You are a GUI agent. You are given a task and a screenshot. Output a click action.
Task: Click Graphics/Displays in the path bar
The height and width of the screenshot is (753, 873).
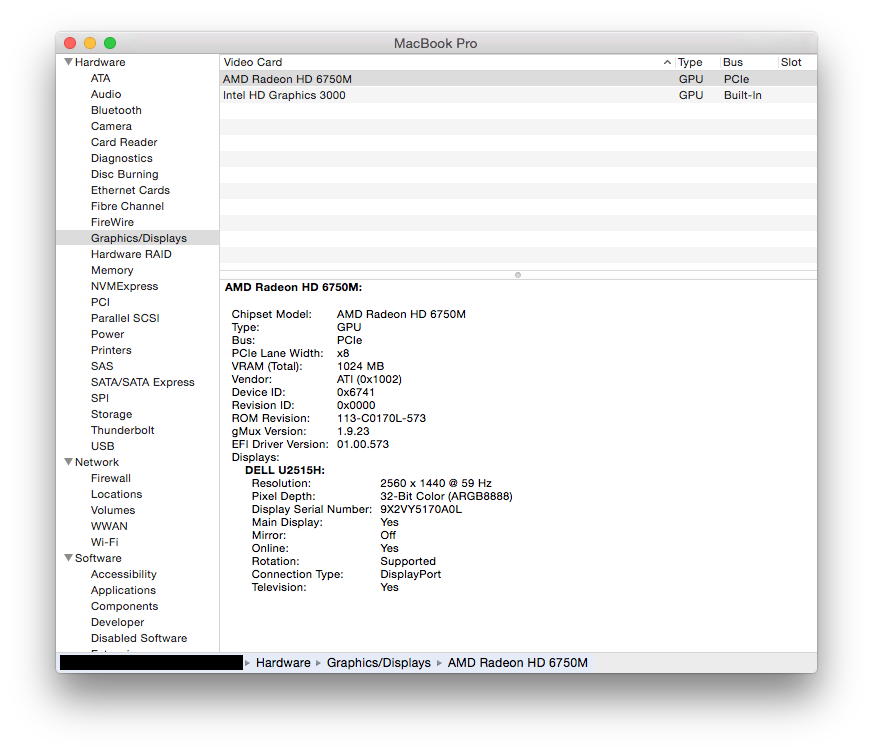point(379,663)
